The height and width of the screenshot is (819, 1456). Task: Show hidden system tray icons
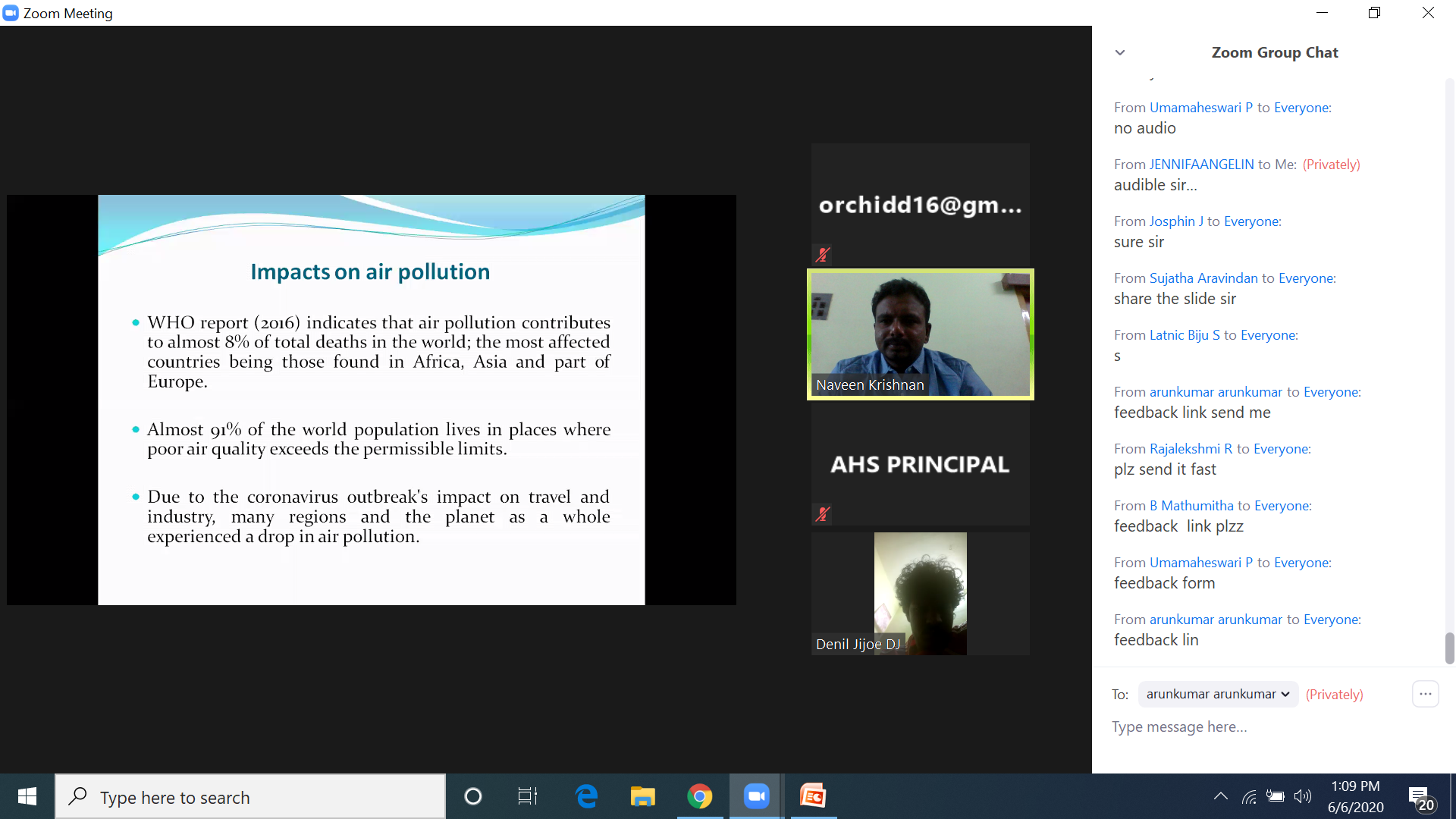tap(1220, 796)
